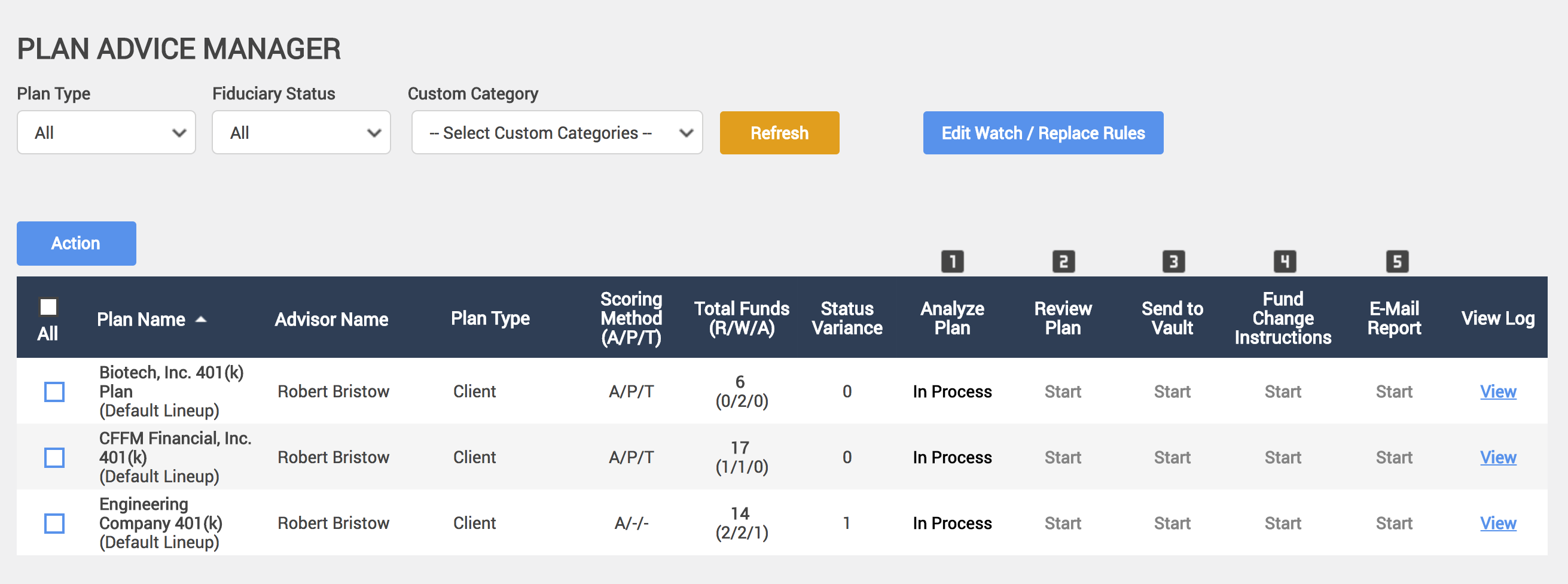Click the step 3 badge above Send to Vault
Viewport: 1568px width, 584px height.
point(1172,262)
